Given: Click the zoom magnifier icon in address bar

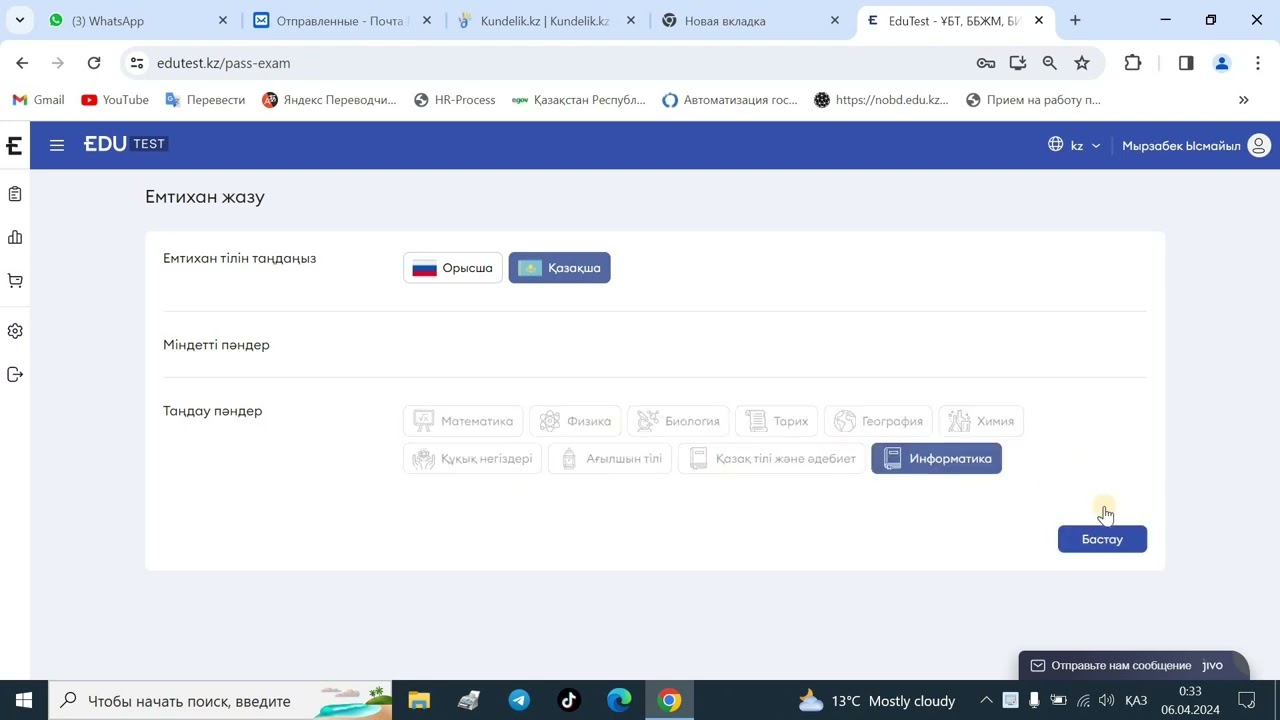Looking at the screenshot, I should (1049, 63).
